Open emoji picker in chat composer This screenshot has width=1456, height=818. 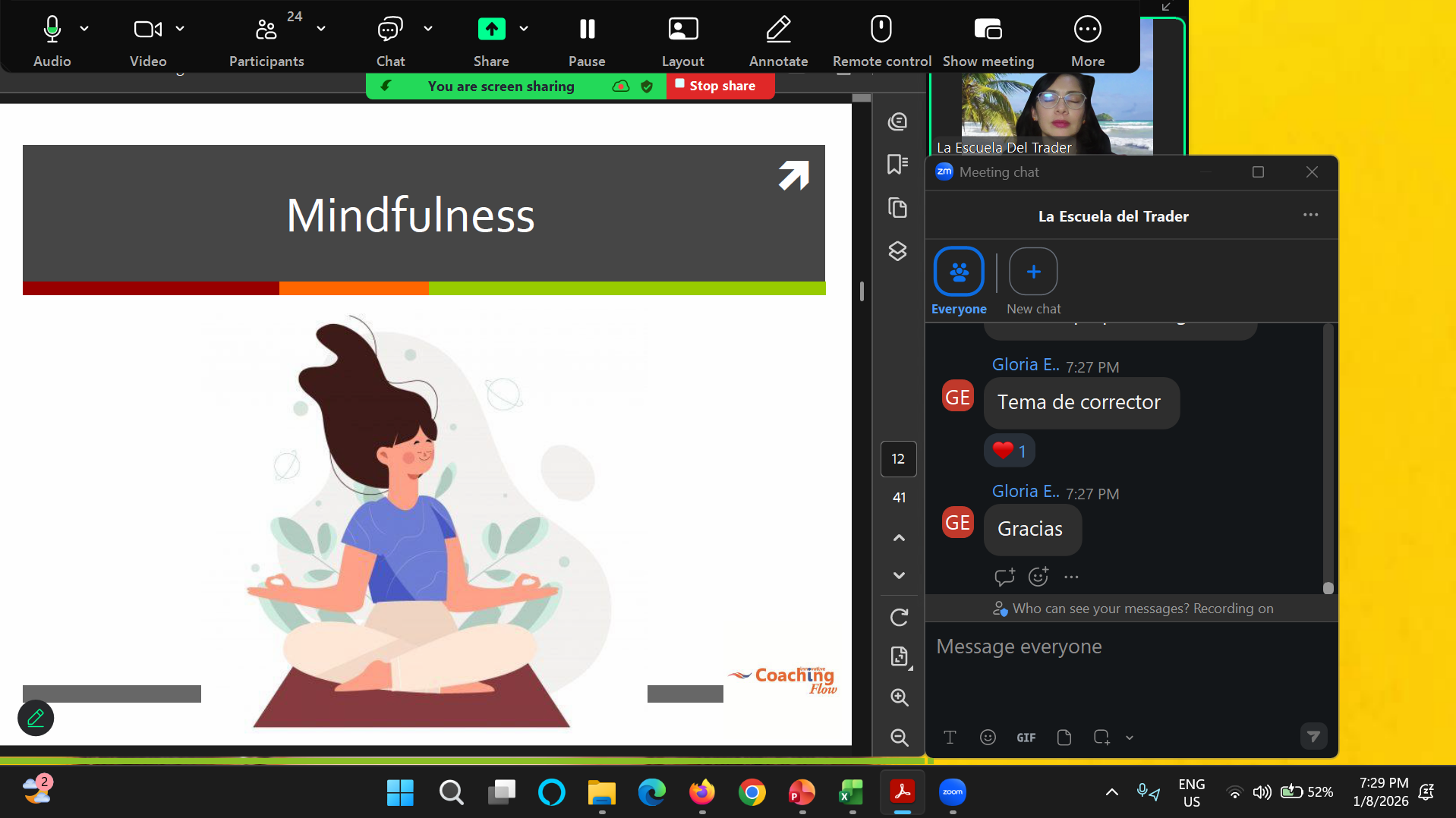[x=987, y=738]
